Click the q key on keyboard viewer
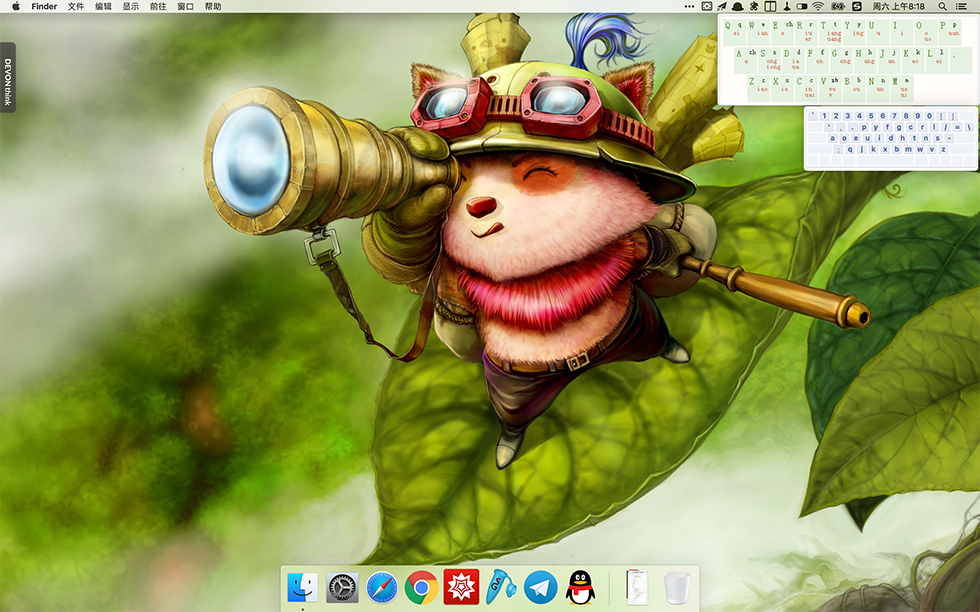The image size is (980, 612). (850, 149)
